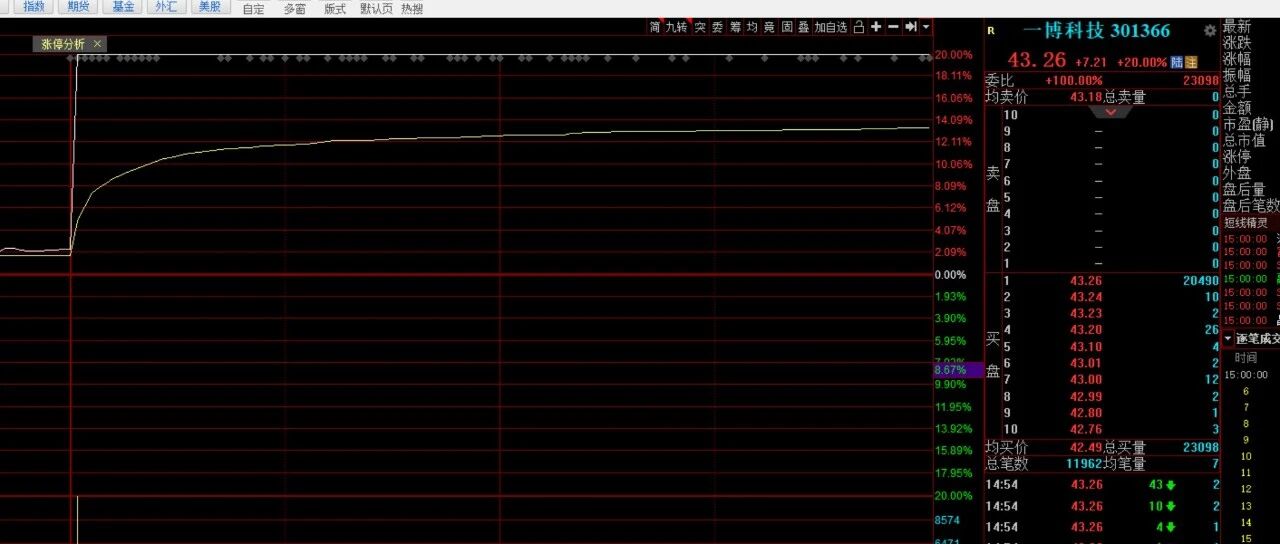Switch to the 期货 futures tab

coord(77,7)
